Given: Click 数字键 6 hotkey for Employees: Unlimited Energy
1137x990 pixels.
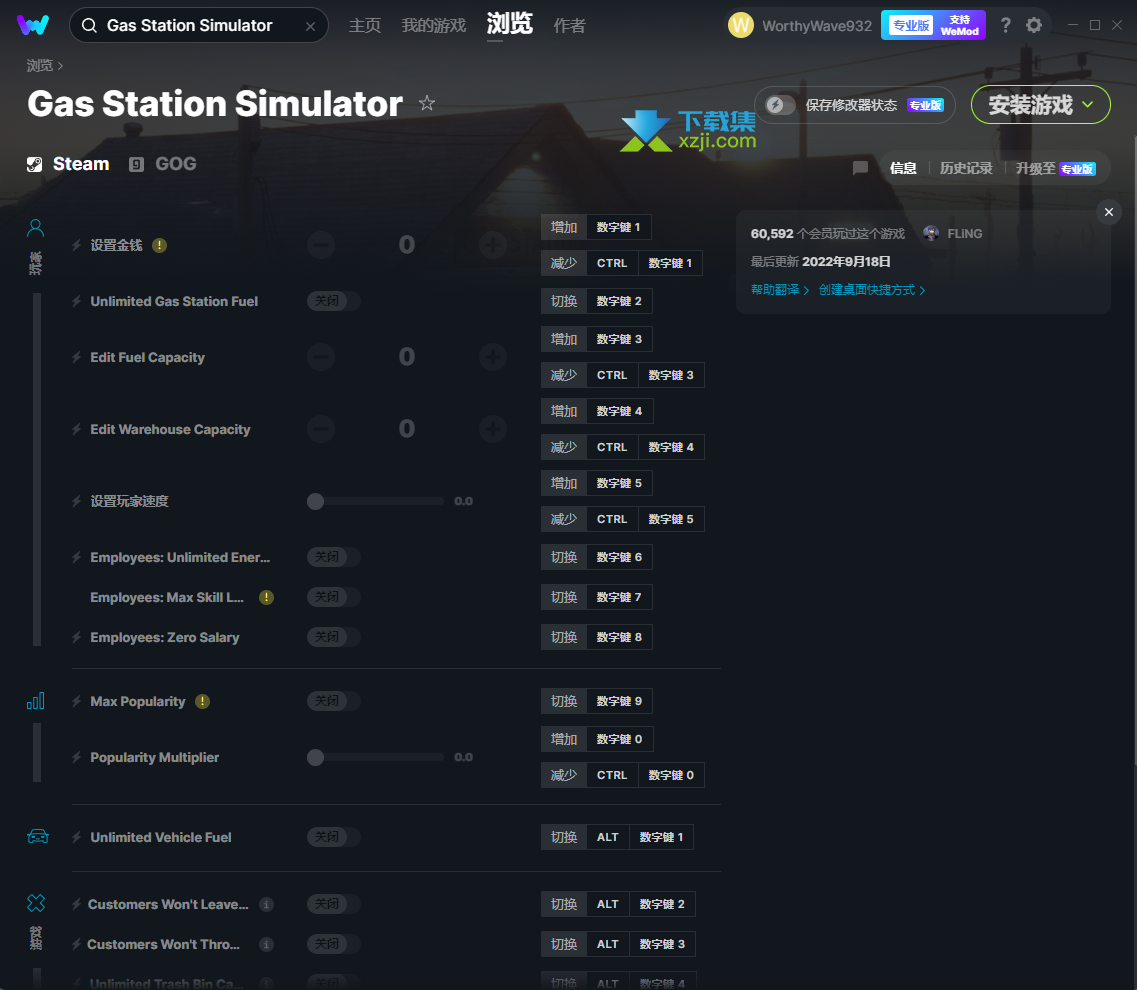Looking at the screenshot, I should (619, 557).
